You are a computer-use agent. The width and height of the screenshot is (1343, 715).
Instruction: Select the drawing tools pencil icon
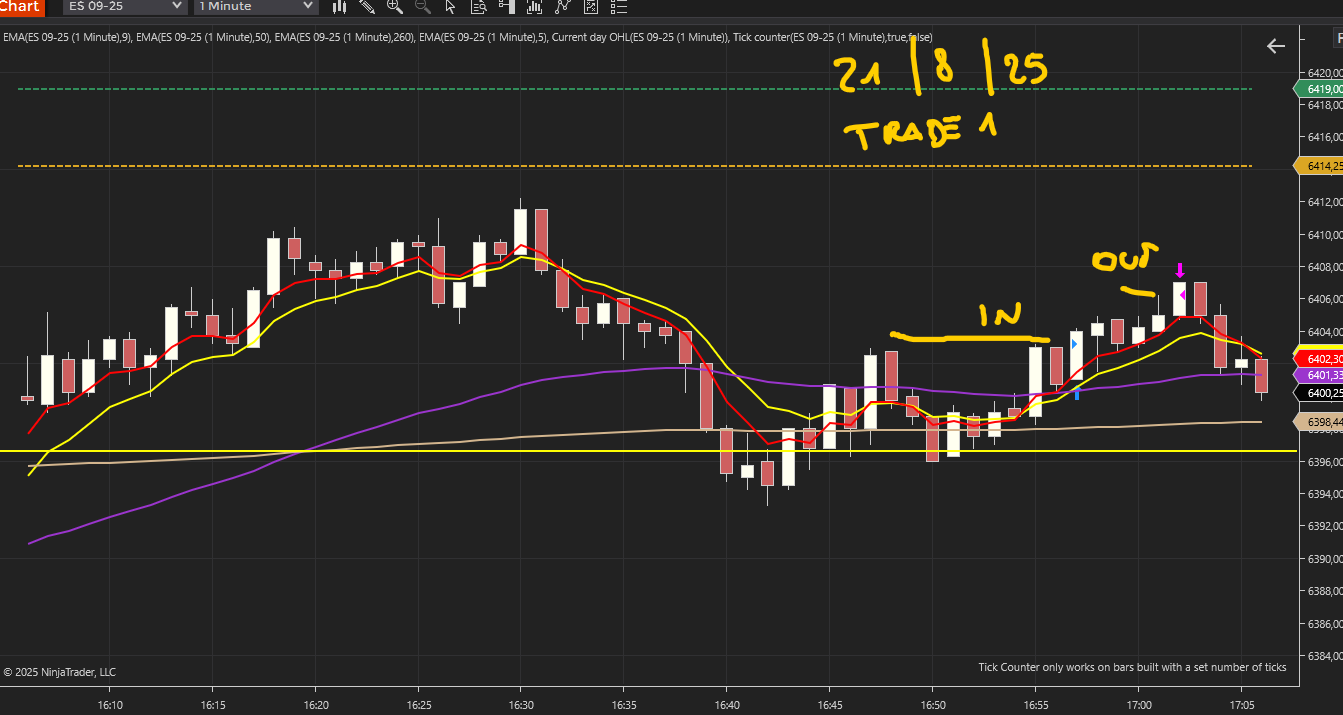(367, 6)
